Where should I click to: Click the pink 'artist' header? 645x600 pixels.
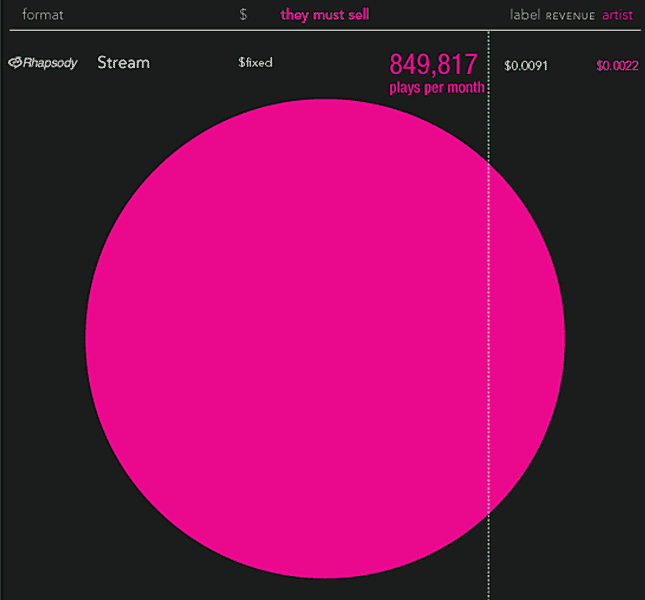click(617, 15)
